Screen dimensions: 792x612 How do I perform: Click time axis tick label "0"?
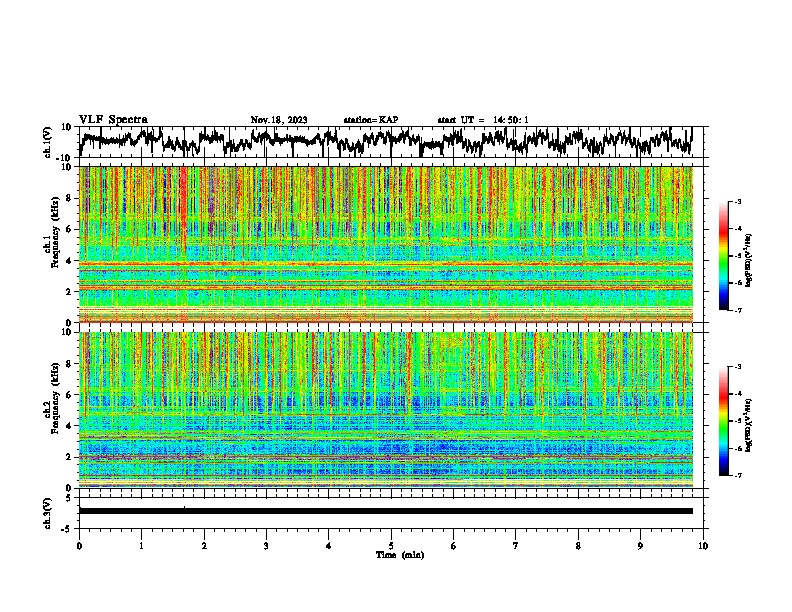[79, 546]
